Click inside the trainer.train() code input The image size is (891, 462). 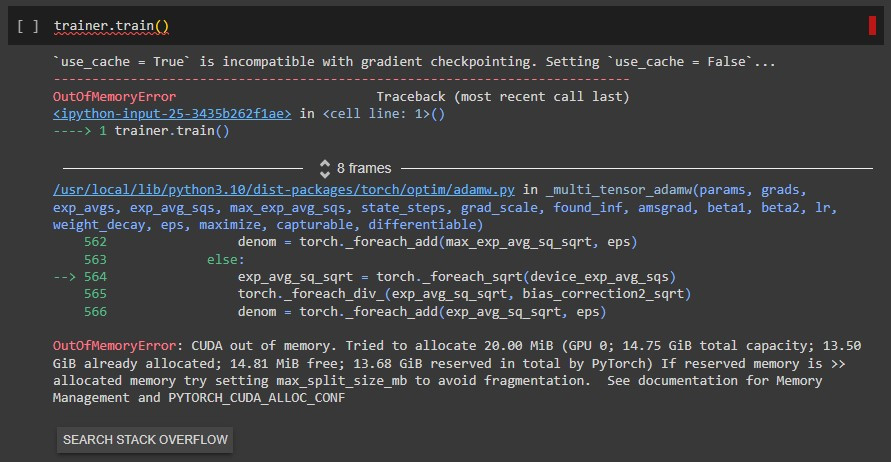coord(111,26)
